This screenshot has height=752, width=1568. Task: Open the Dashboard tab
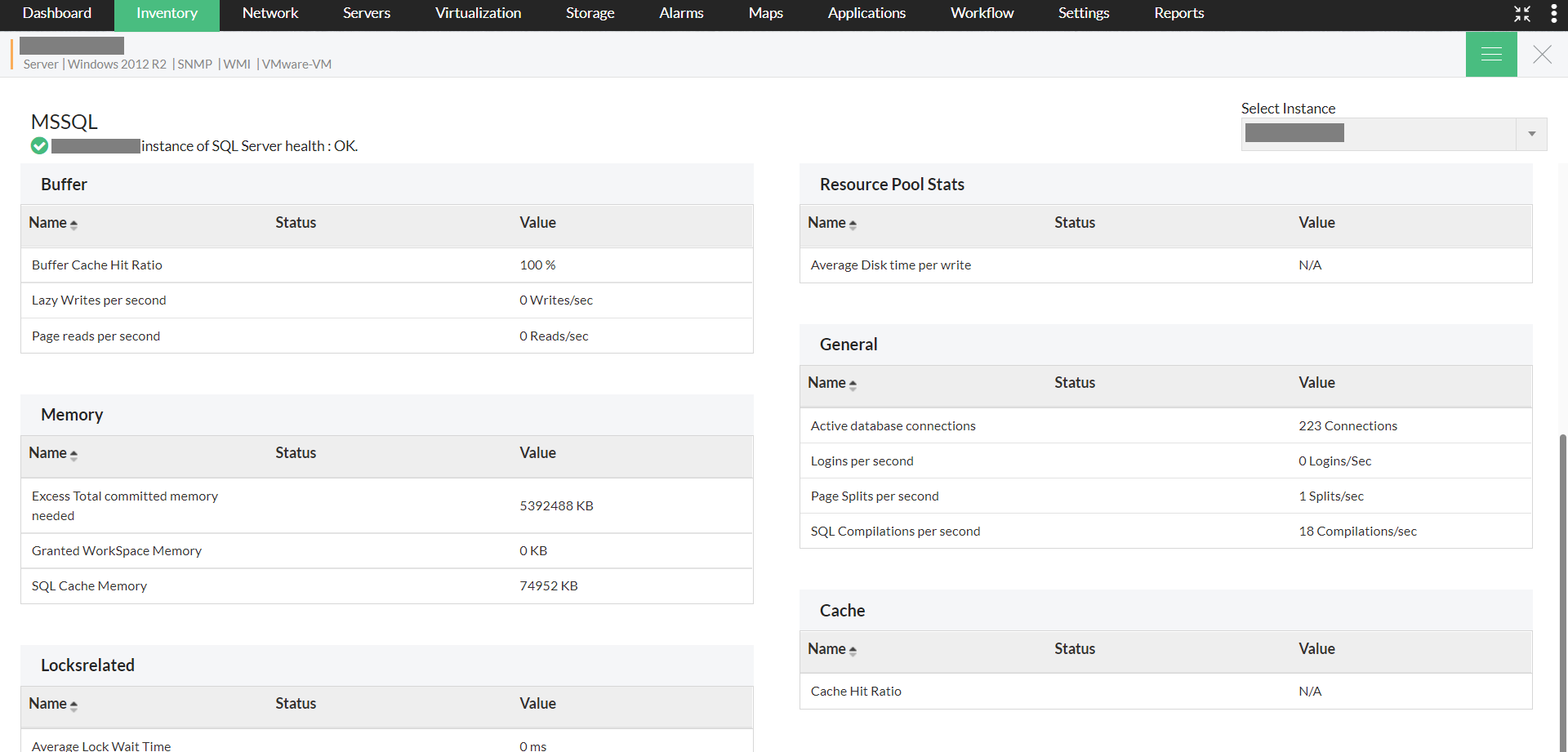coord(56,13)
